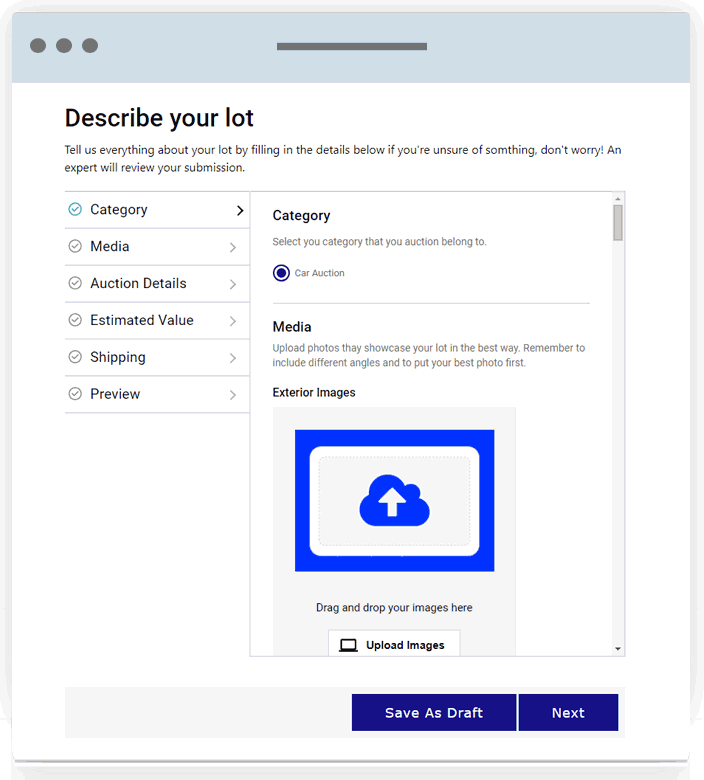Screen dimensions: 704x780
Task: Go to the Media step
Action: (x=157, y=247)
